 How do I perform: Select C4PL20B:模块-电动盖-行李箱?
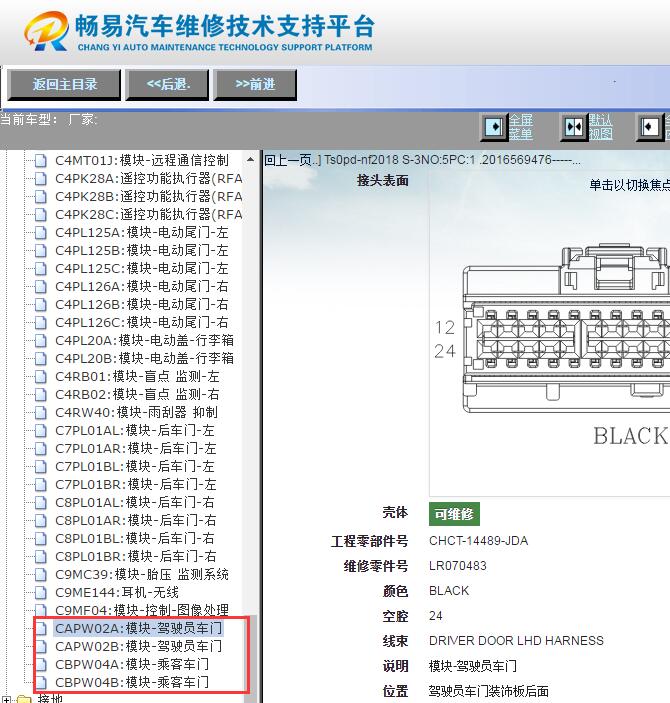coord(144,358)
